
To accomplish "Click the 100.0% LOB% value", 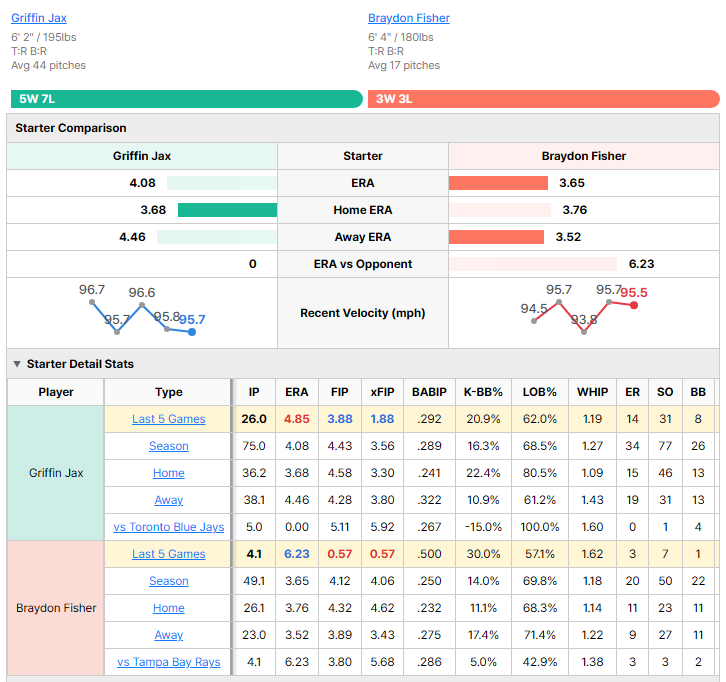I will pyautogui.click(x=540, y=527).
